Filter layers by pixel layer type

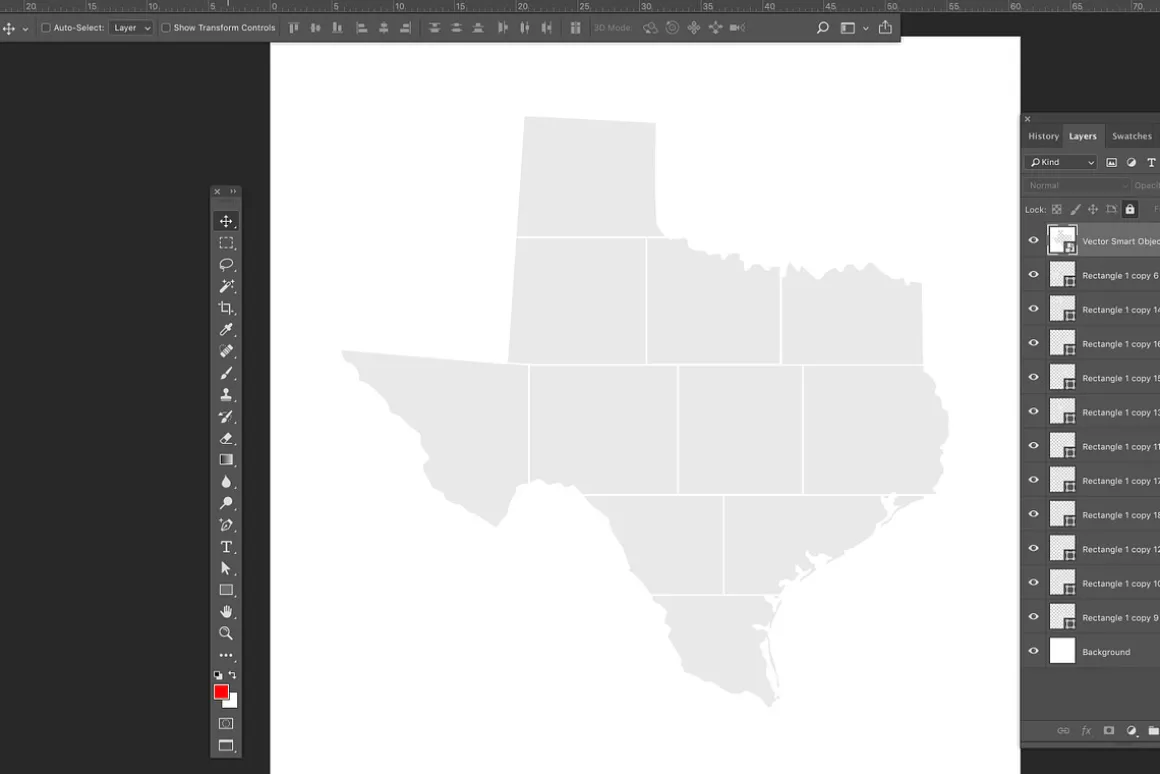point(1111,162)
